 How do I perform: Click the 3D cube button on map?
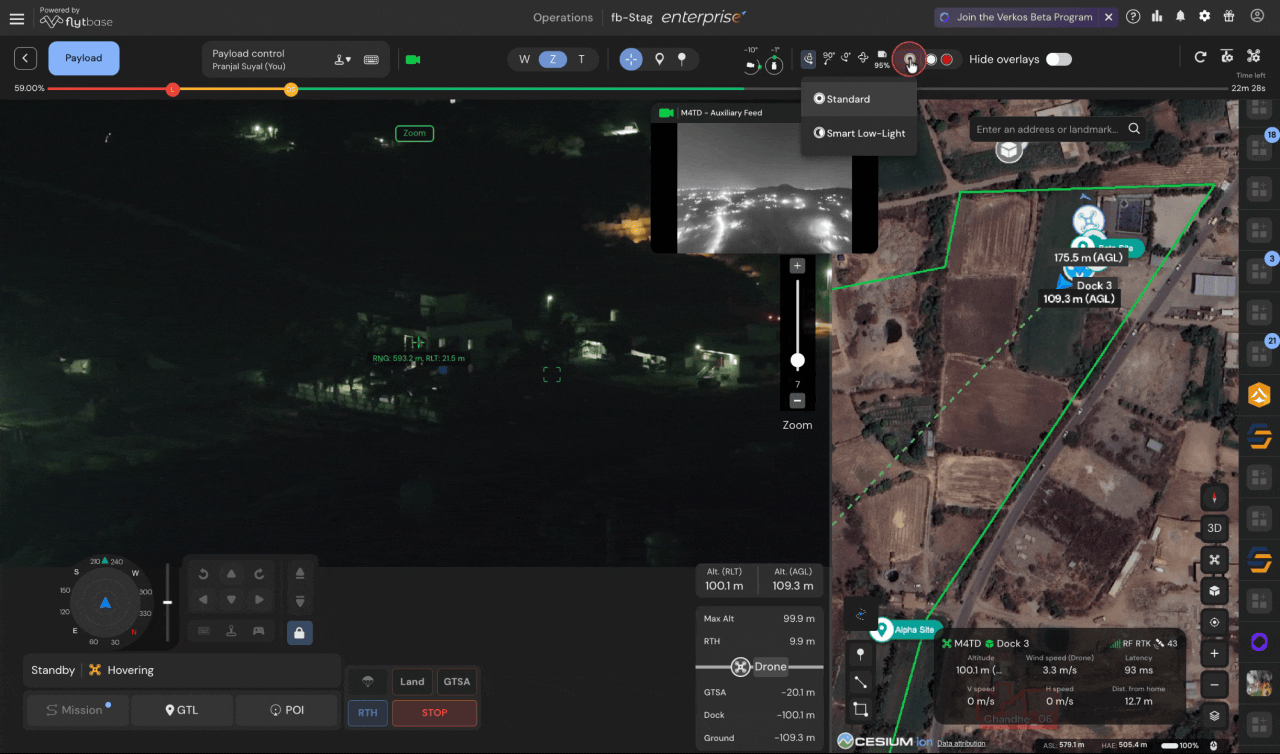point(1215,590)
